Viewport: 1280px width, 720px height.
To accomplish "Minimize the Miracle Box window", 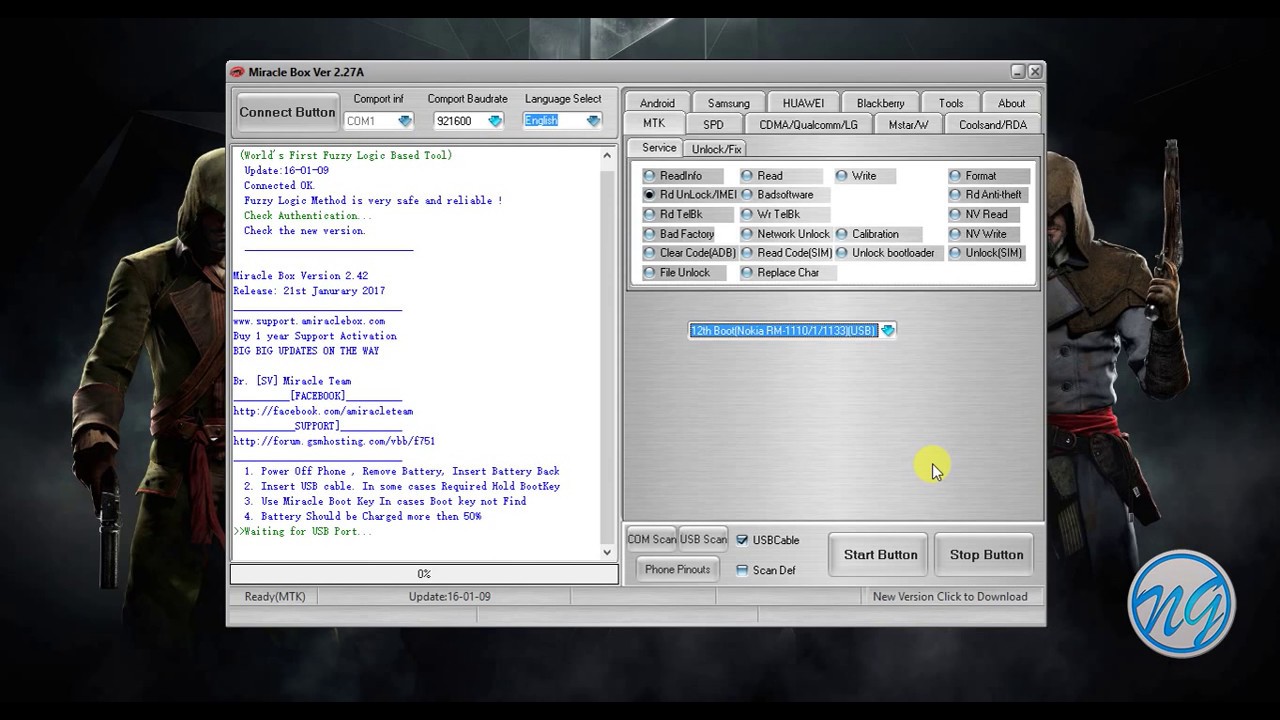I will [x=1017, y=71].
